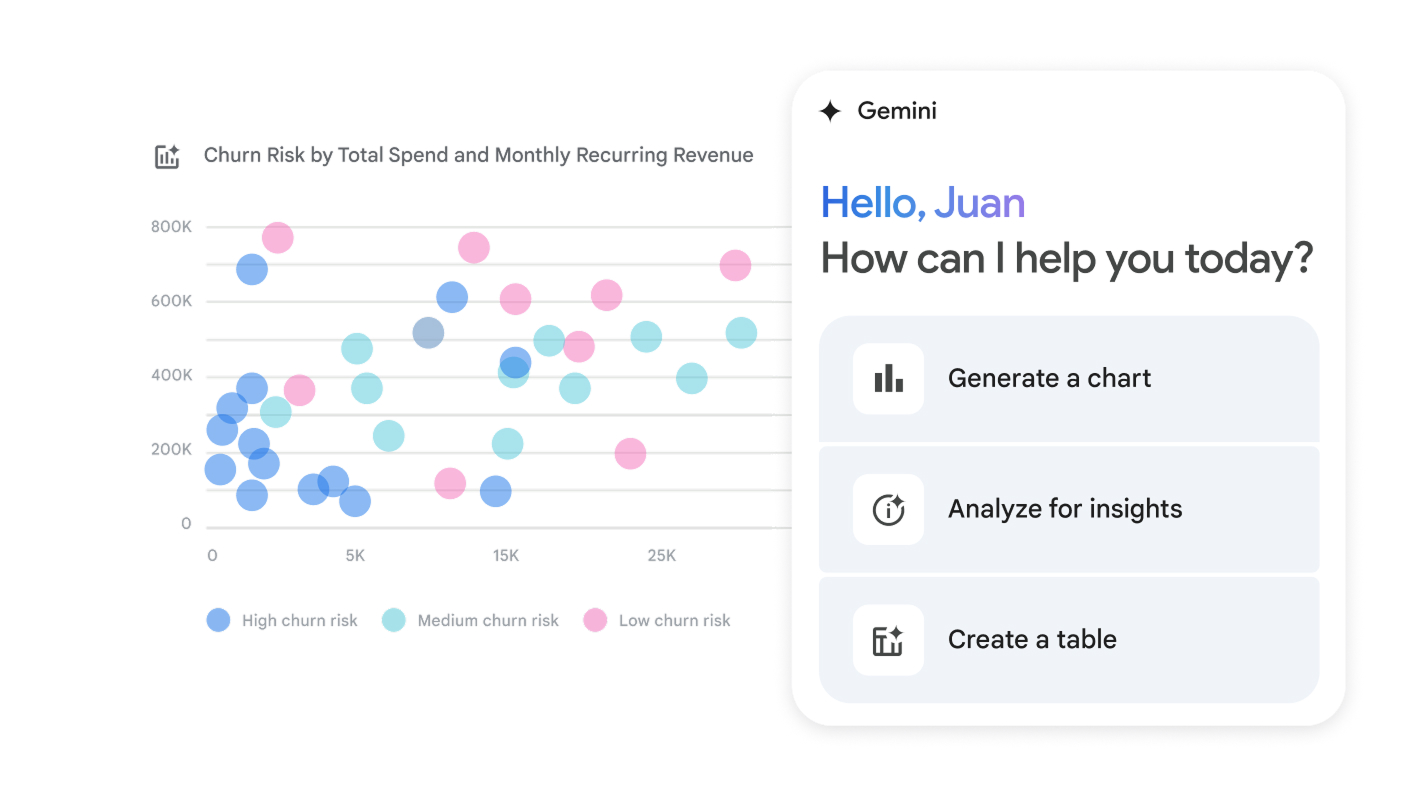Click the Hello, Juan greeting
This screenshot has width=1416, height=796.
(922, 203)
